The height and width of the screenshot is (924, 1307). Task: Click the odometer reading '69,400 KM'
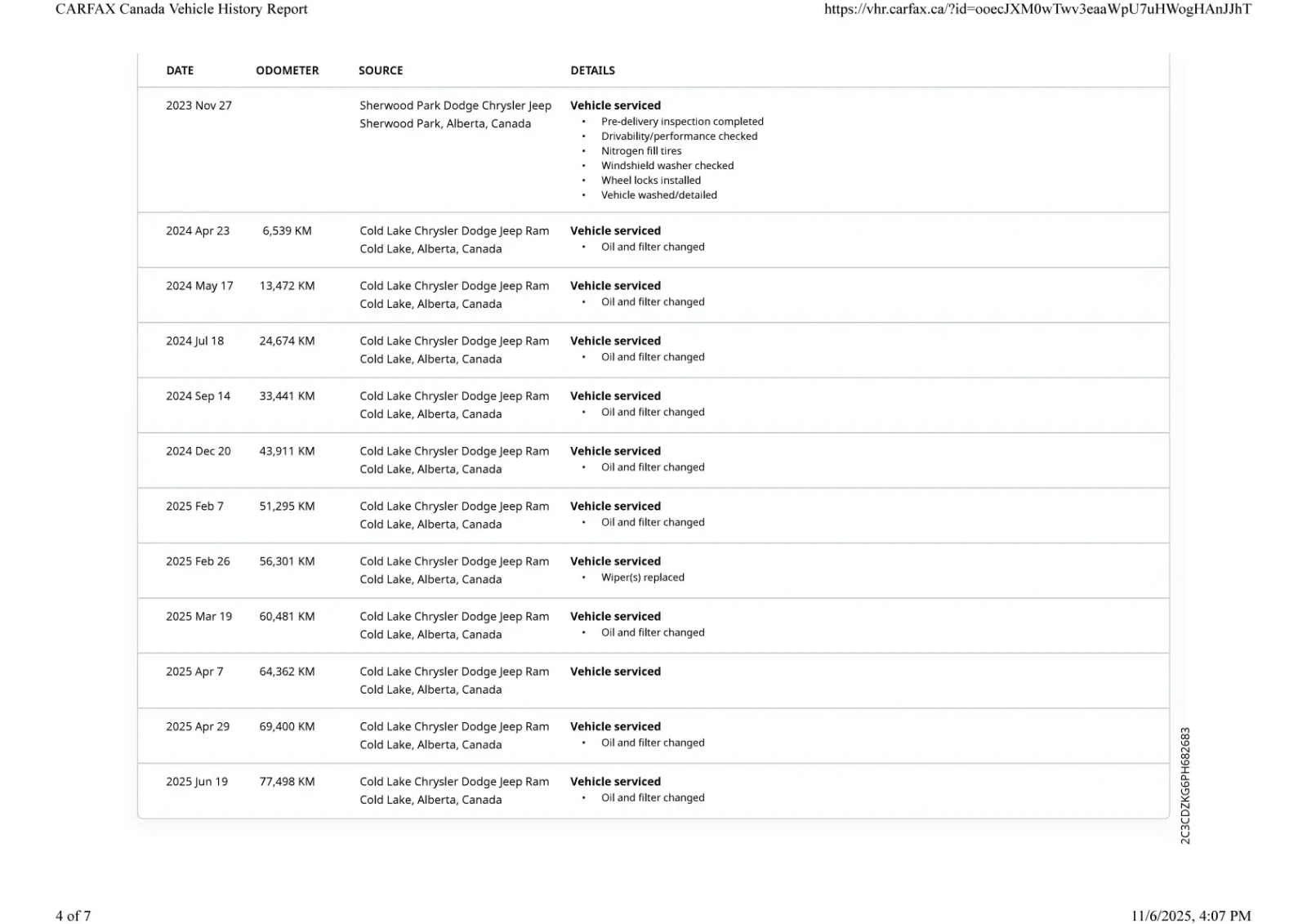287,727
